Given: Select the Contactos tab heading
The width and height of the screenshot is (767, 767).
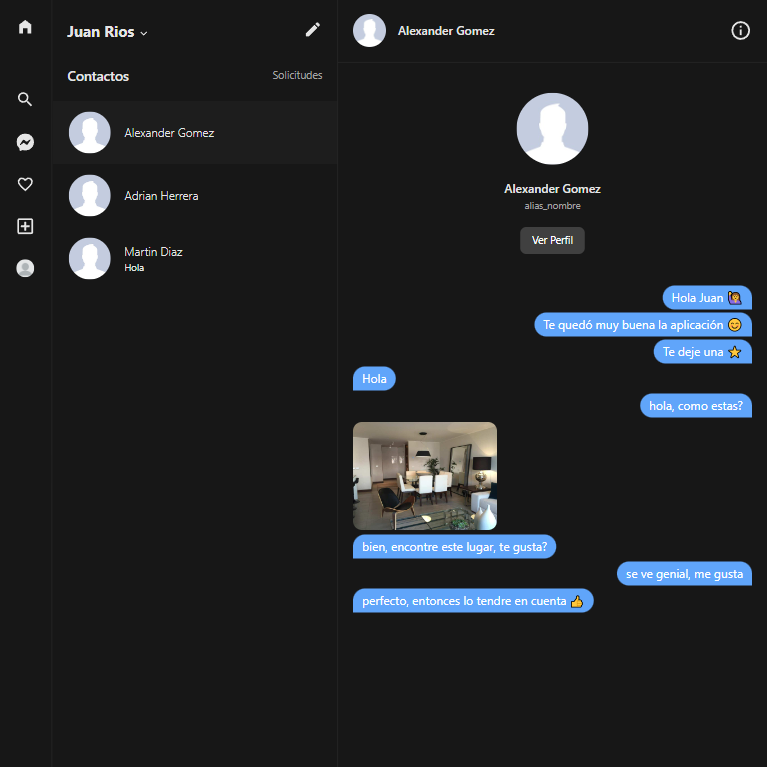Looking at the screenshot, I should (98, 76).
